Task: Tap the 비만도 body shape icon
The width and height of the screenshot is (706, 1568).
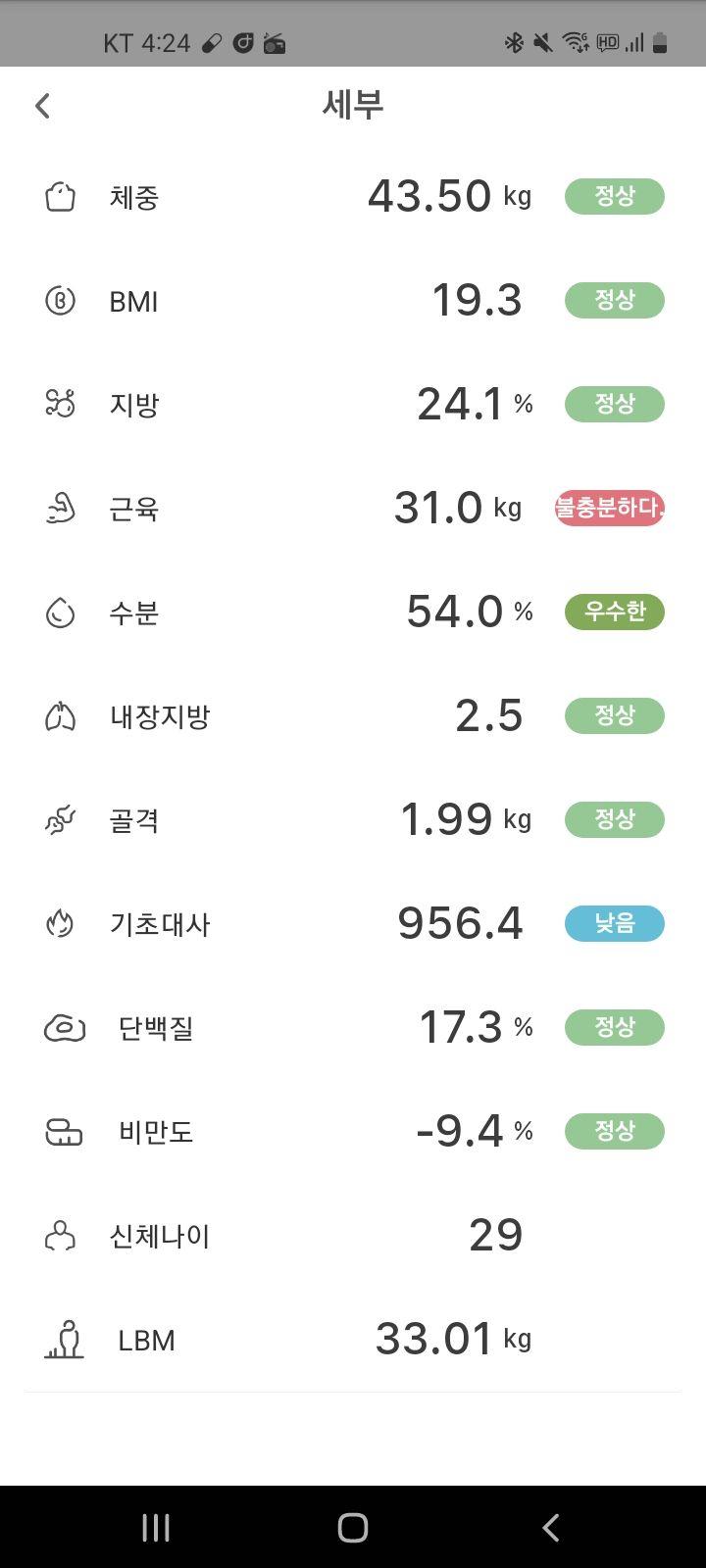Action: [x=65, y=1132]
